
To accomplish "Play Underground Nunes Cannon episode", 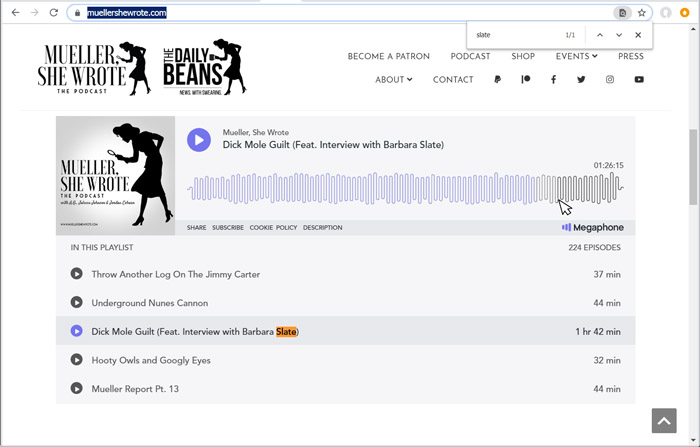I will [77, 302].
